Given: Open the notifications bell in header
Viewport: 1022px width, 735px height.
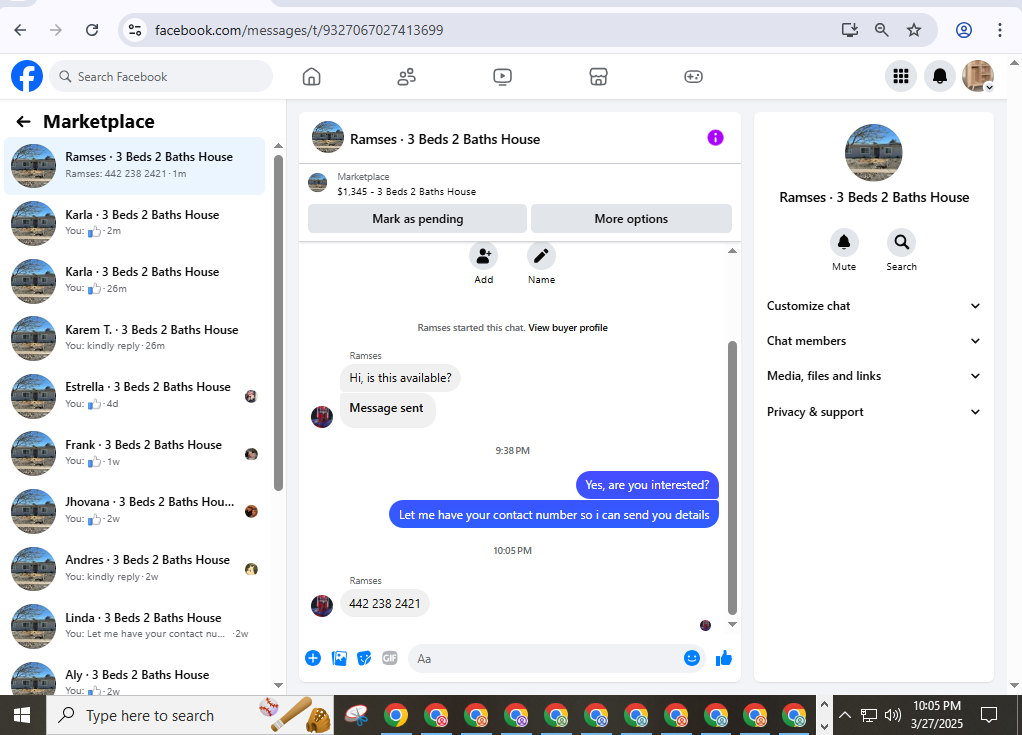Looking at the screenshot, I should point(939,77).
